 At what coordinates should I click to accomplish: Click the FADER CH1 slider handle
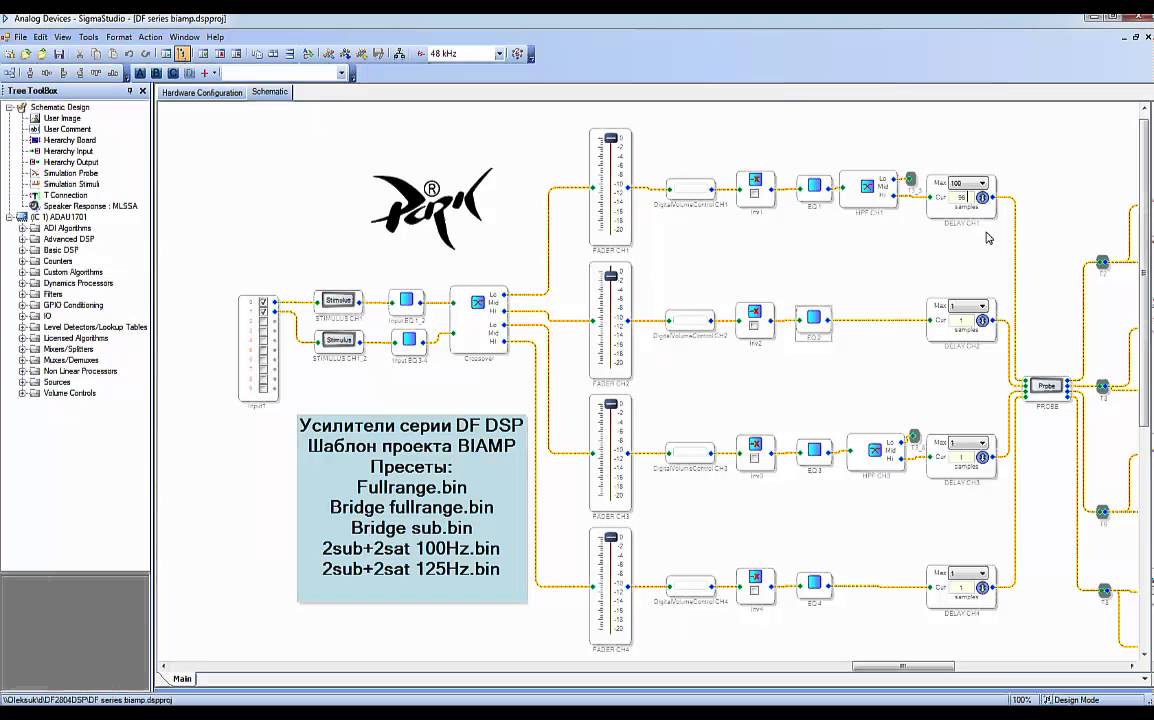pyautogui.click(x=611, y=138)
